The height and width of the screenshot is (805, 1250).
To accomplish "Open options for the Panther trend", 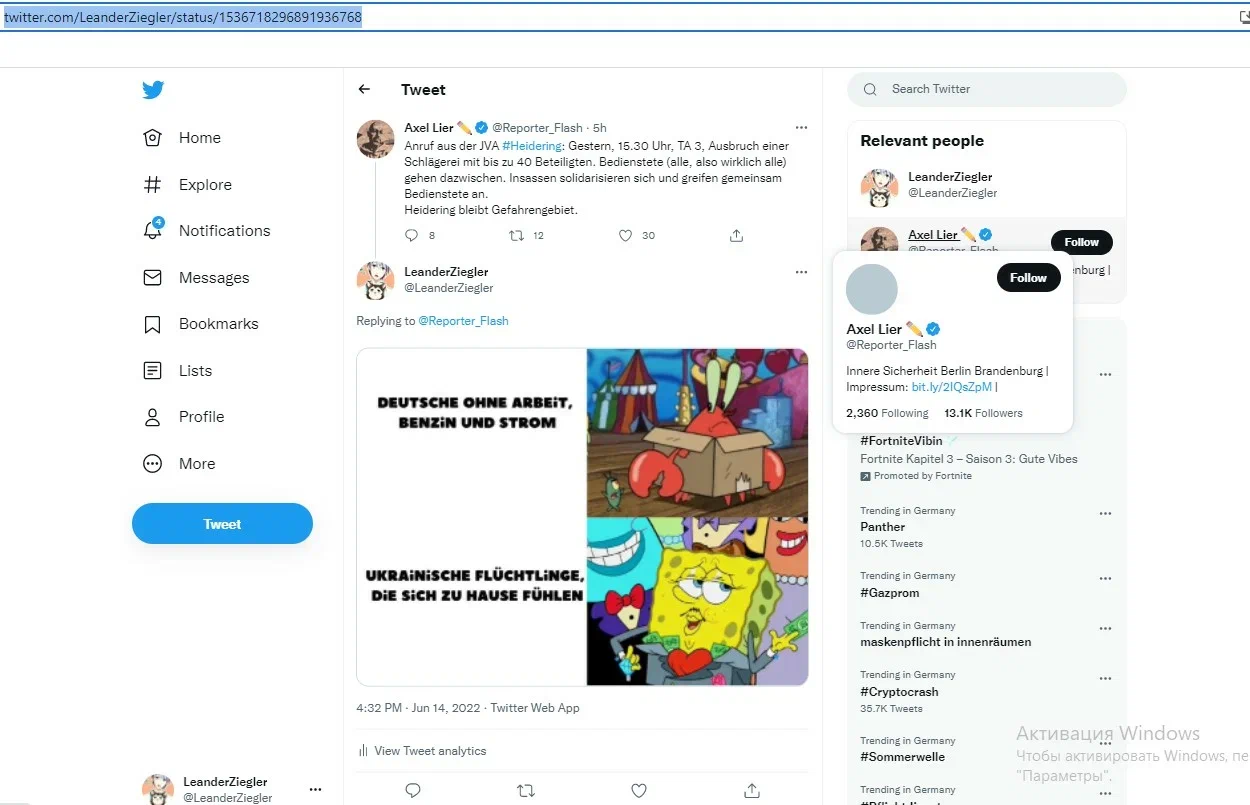I will pos(1105,514).
